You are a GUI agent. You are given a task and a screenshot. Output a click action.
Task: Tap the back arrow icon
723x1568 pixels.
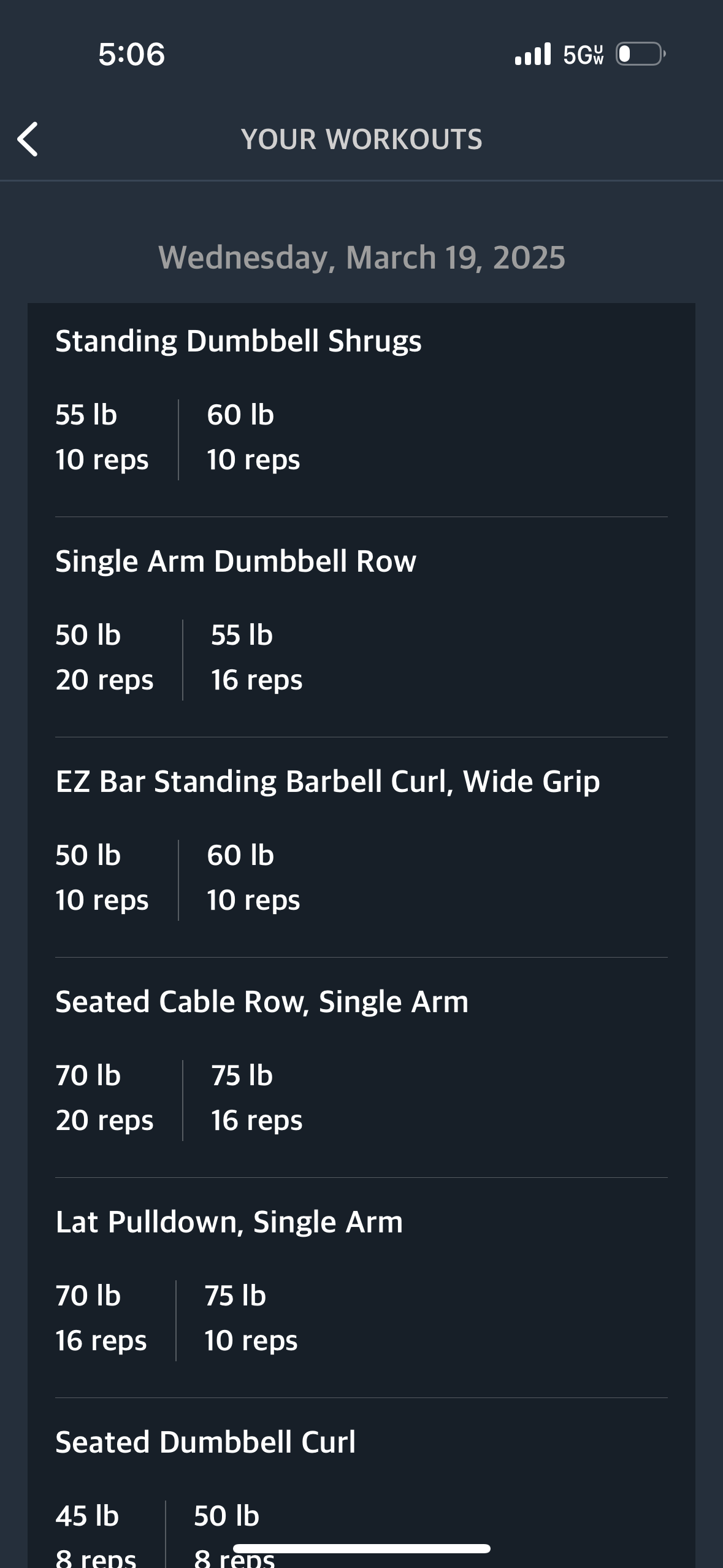(28, 139)
